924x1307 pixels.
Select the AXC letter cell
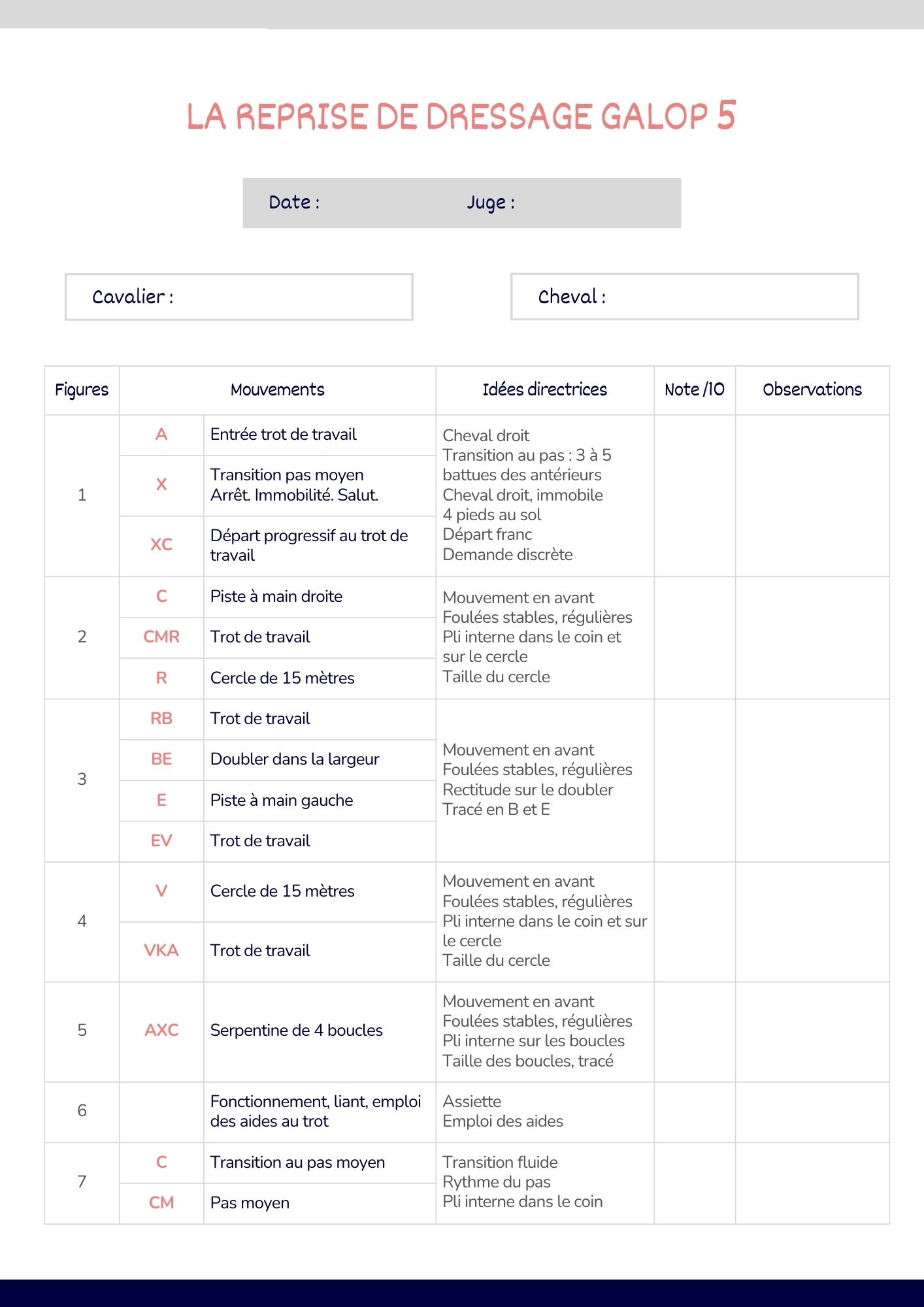coord(161,1031)
